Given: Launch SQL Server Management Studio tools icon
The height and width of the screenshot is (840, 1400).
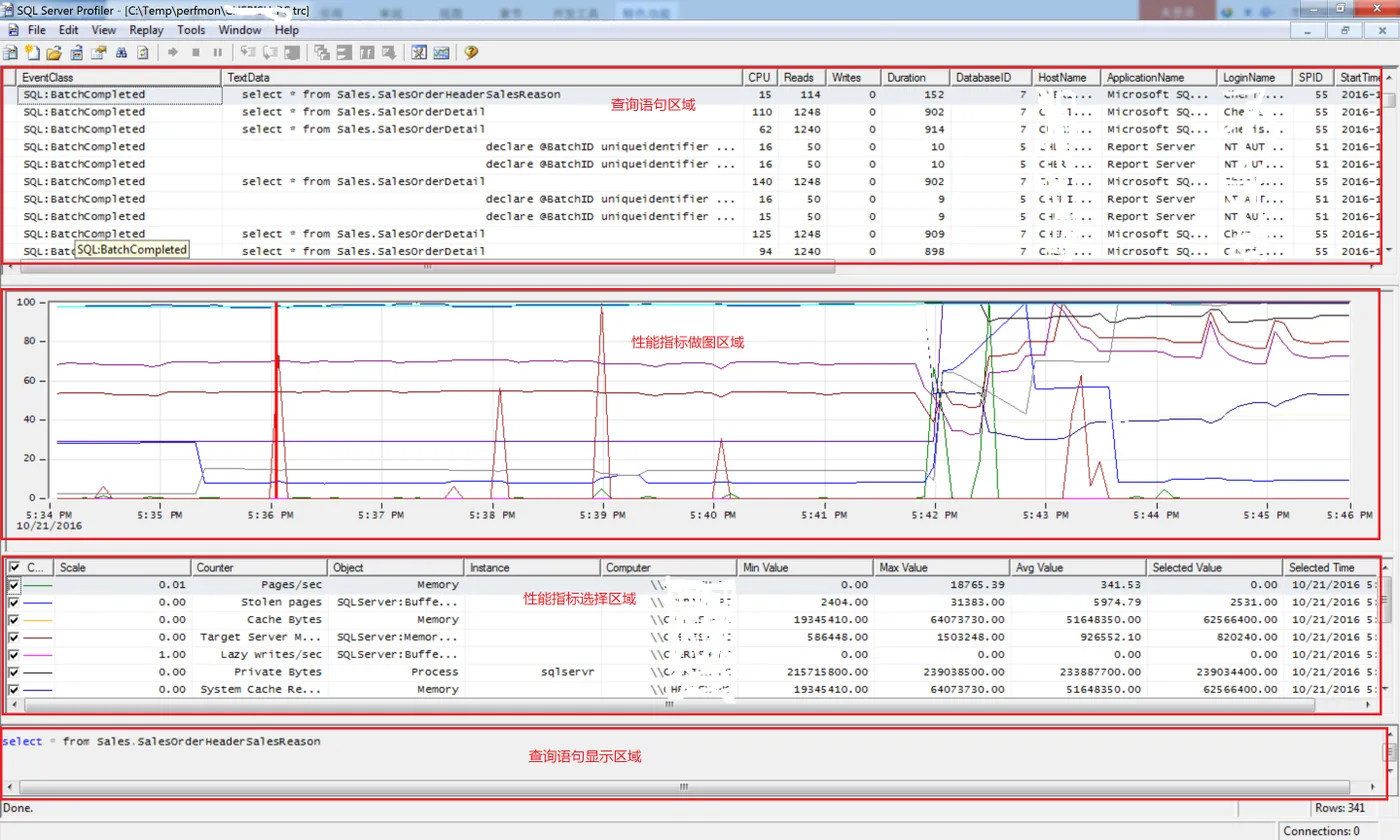Looking at the screenshot, I should click(419, 53).
